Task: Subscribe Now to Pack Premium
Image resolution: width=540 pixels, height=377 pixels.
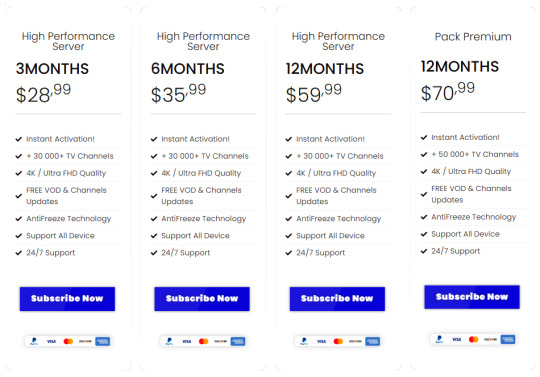Action: pyautogui.click(x=472, y=297)
